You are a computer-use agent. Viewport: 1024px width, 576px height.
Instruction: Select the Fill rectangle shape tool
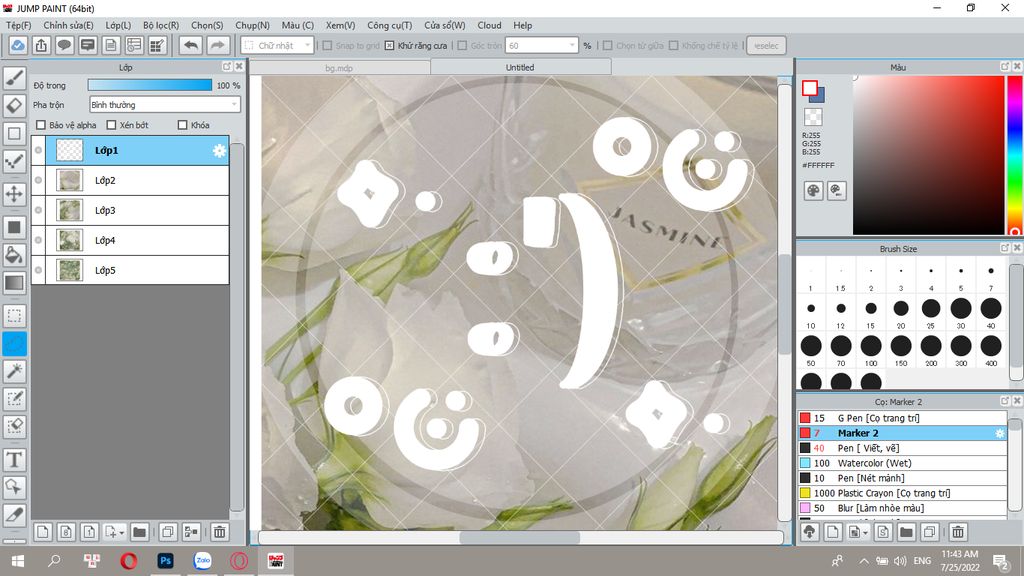point(14,227)
